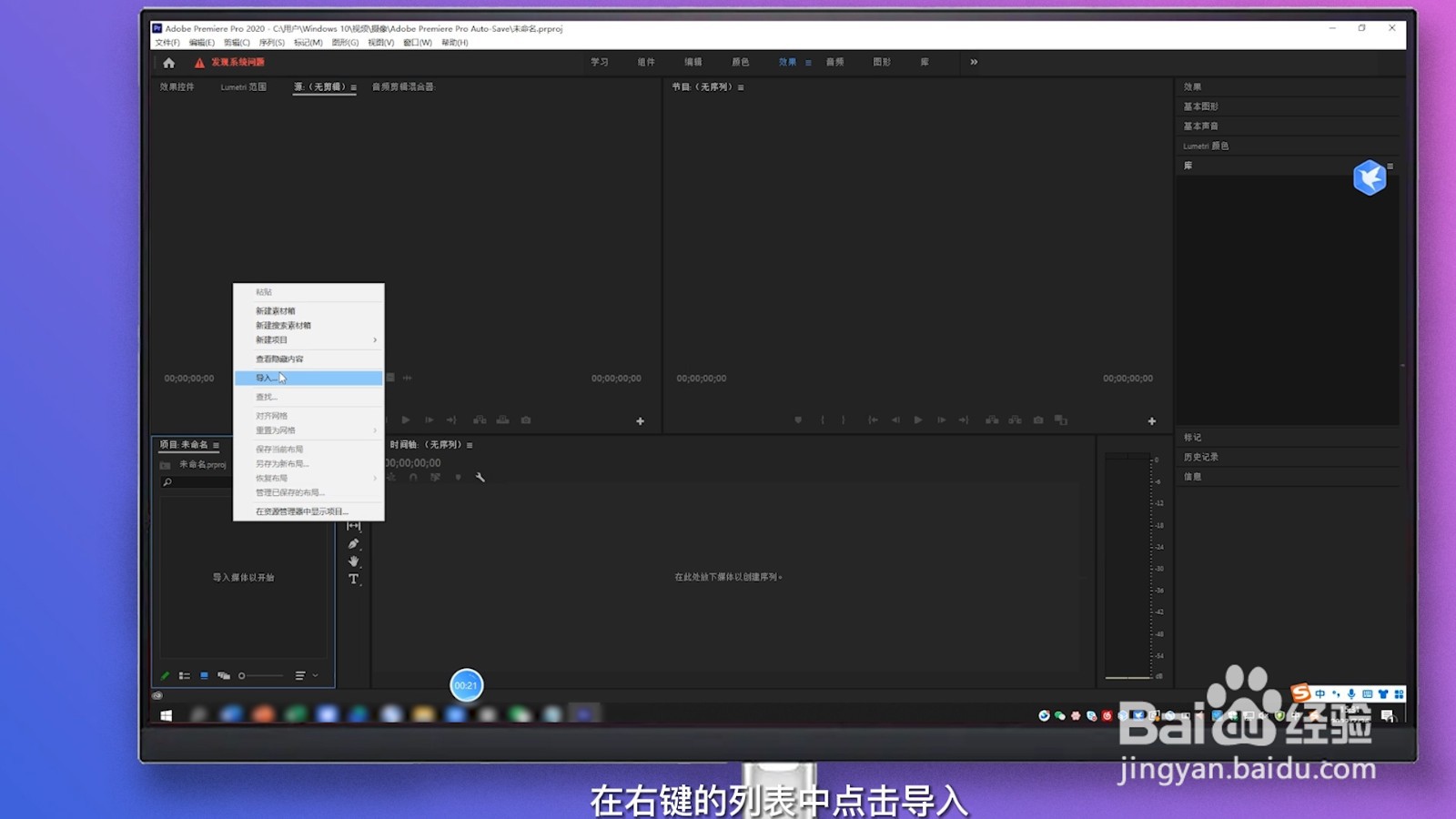Switch Project panel to list view
Viewport: 1456px width, 819px height.
[x=185, y=675]
